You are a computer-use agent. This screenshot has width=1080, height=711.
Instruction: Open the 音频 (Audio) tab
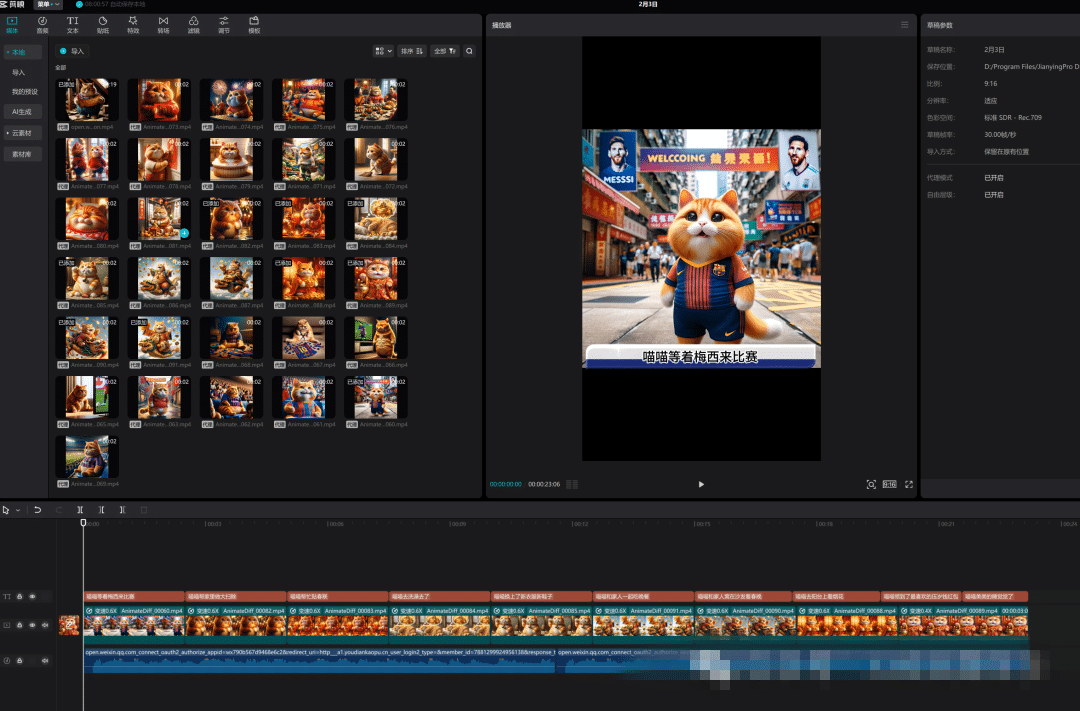(x=42, y=25)
